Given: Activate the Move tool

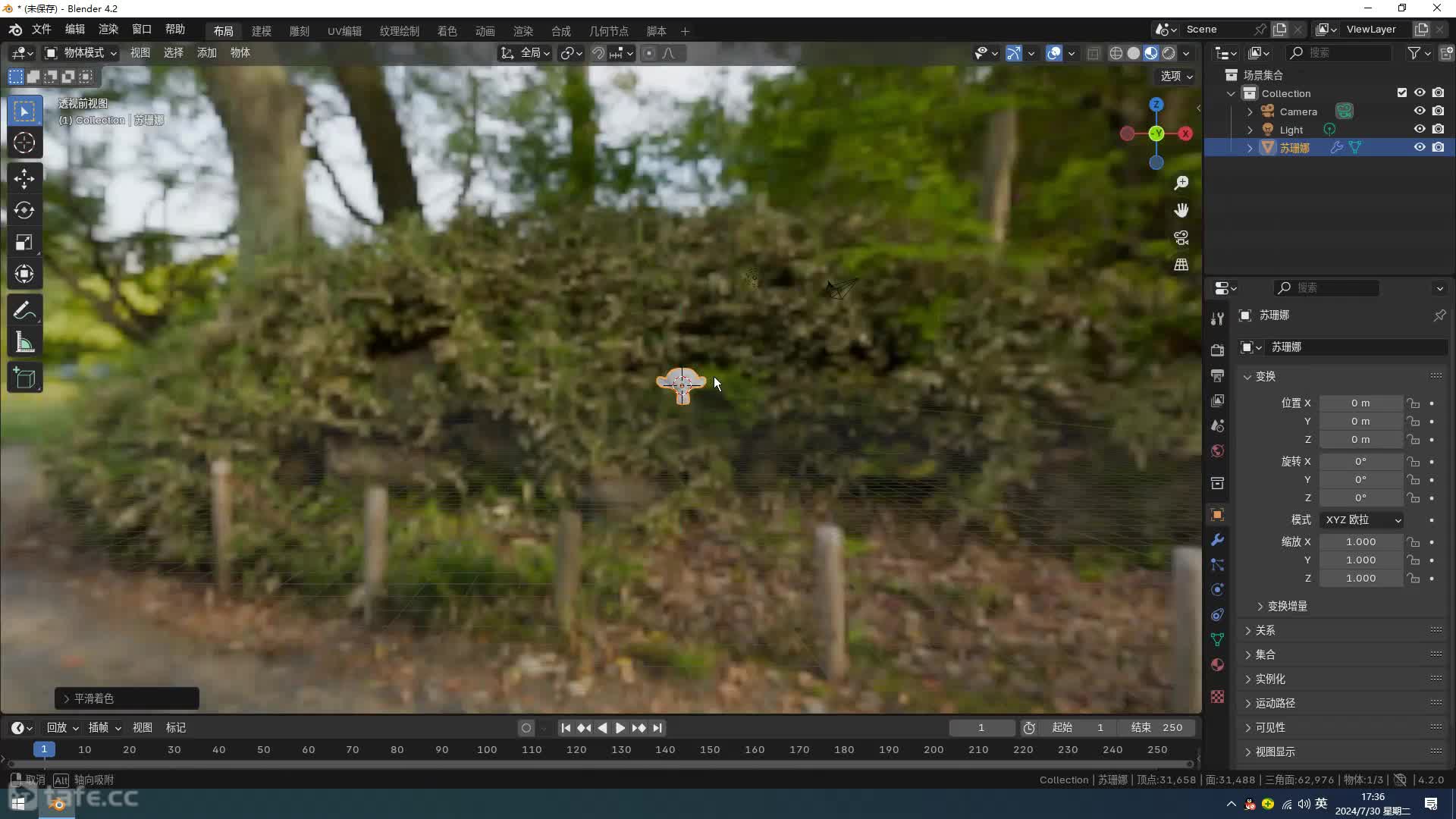Looking at the screenshot, I should coord(24,178).
